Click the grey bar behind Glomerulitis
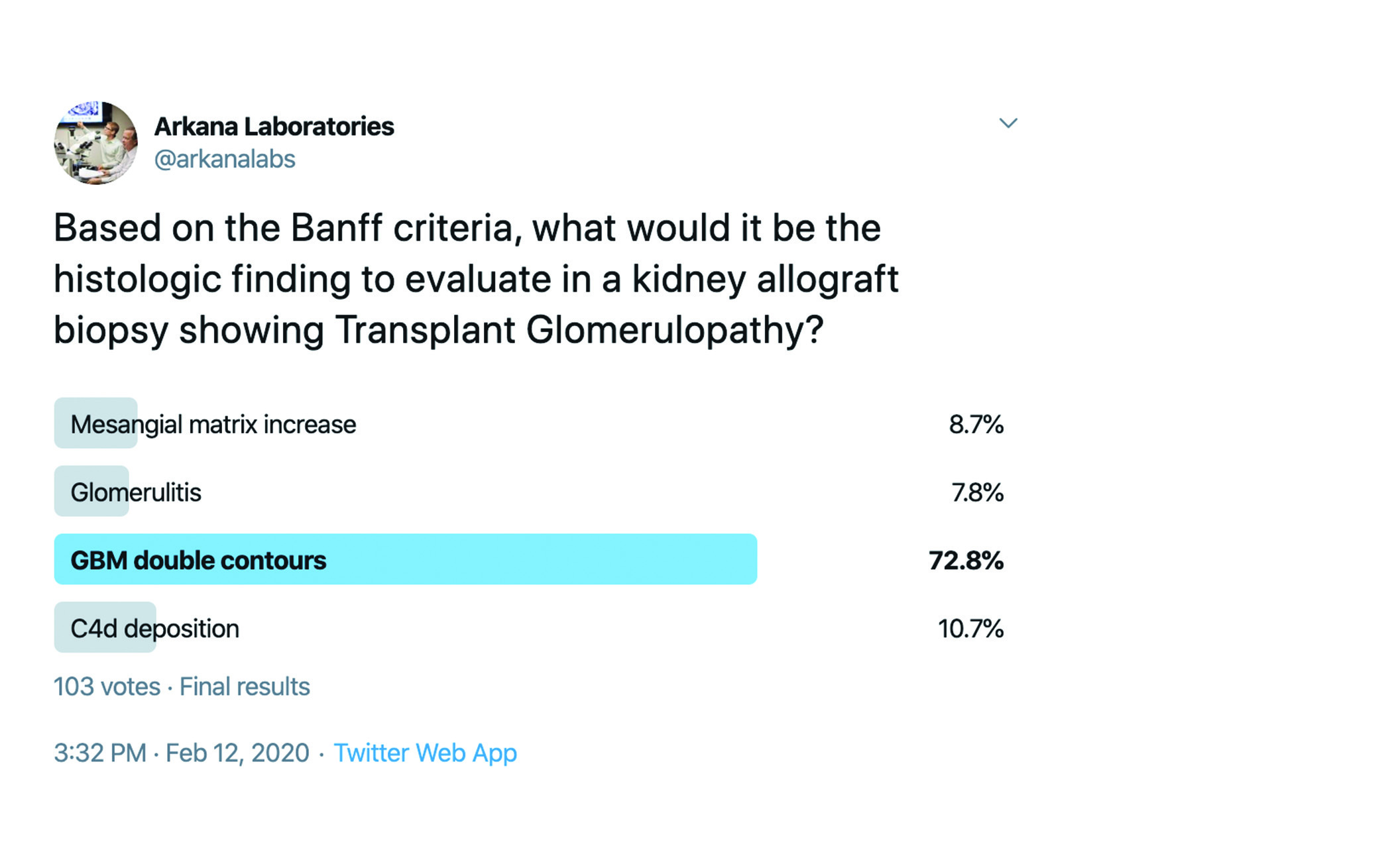Image resolution: width=1392 pixels, height=868 pixels. pyautogui.click(x=91, y=491)
